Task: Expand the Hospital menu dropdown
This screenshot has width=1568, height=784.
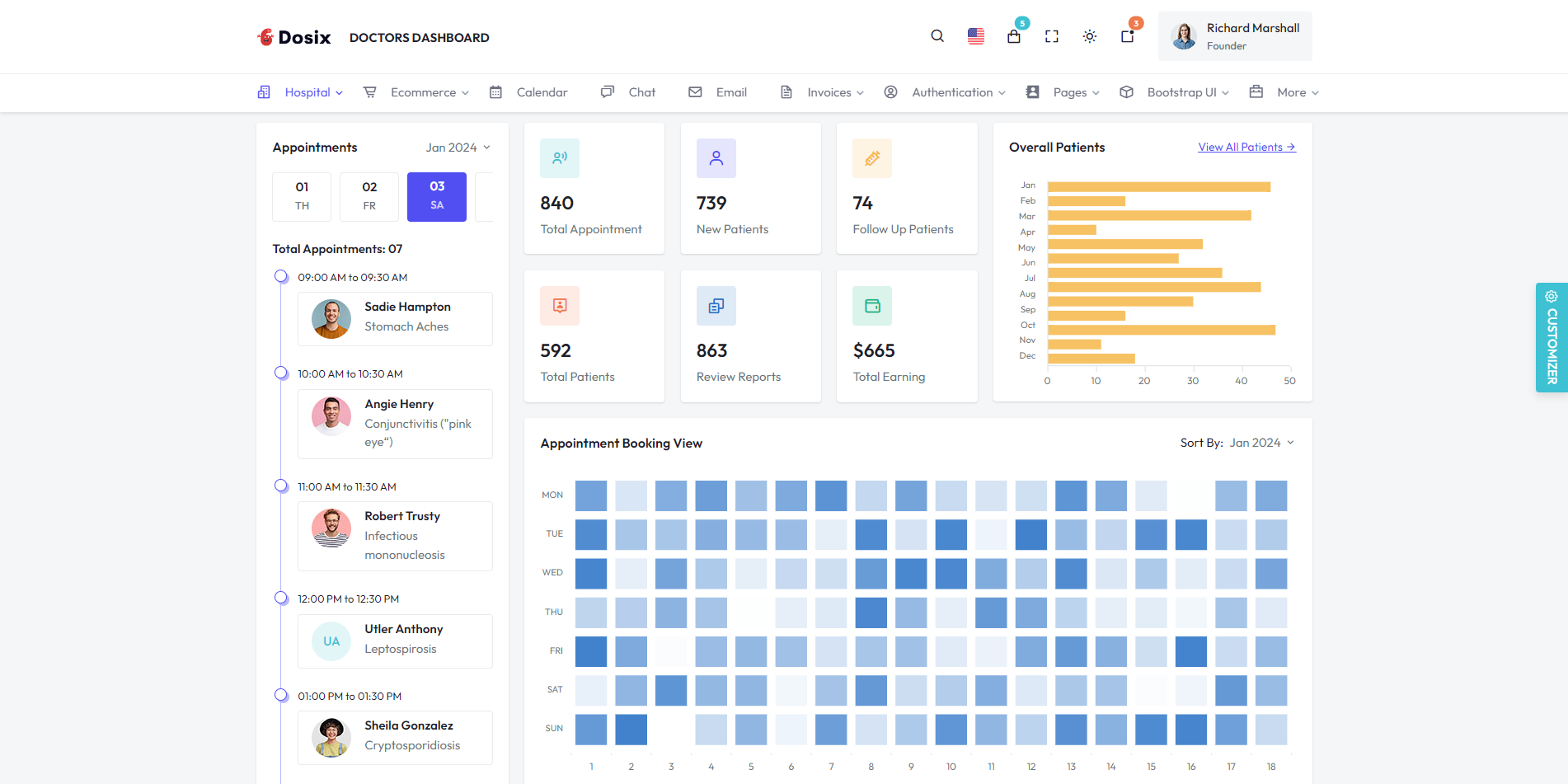Action: pos(339,93)
